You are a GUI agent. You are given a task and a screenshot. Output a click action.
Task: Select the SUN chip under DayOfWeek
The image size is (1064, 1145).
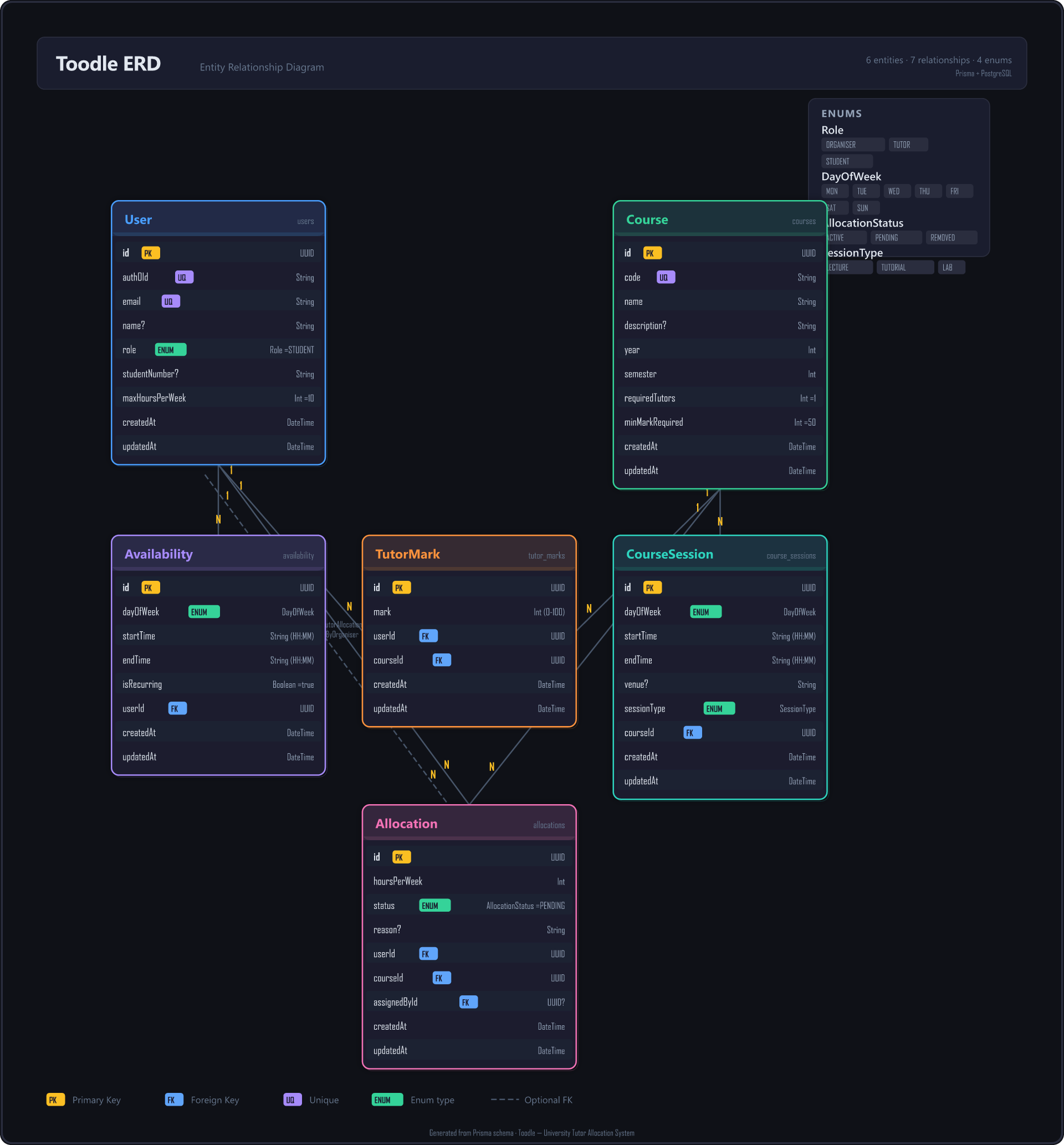tap(866, 208)
